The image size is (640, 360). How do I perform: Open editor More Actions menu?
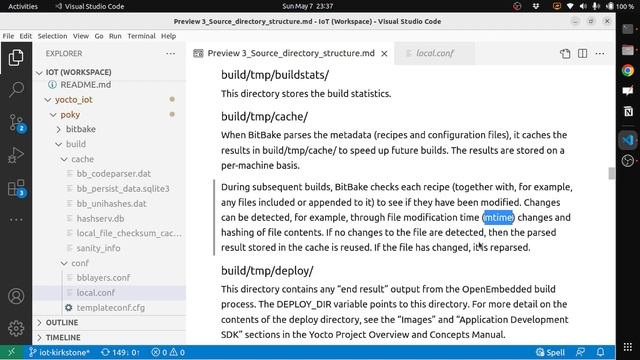point(600,53)
